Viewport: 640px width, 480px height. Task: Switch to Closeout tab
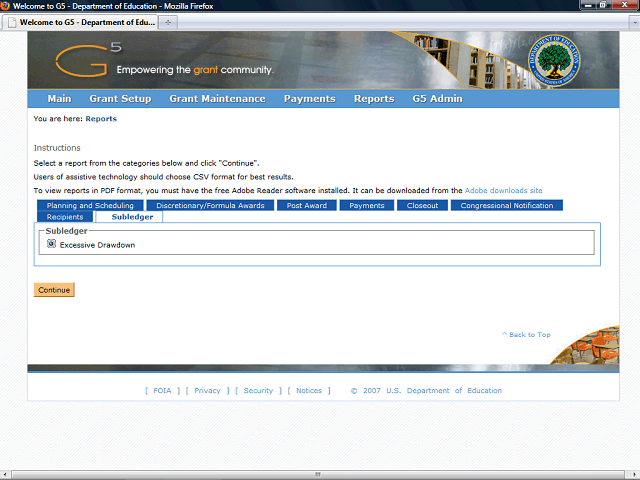tap(422, 205)
